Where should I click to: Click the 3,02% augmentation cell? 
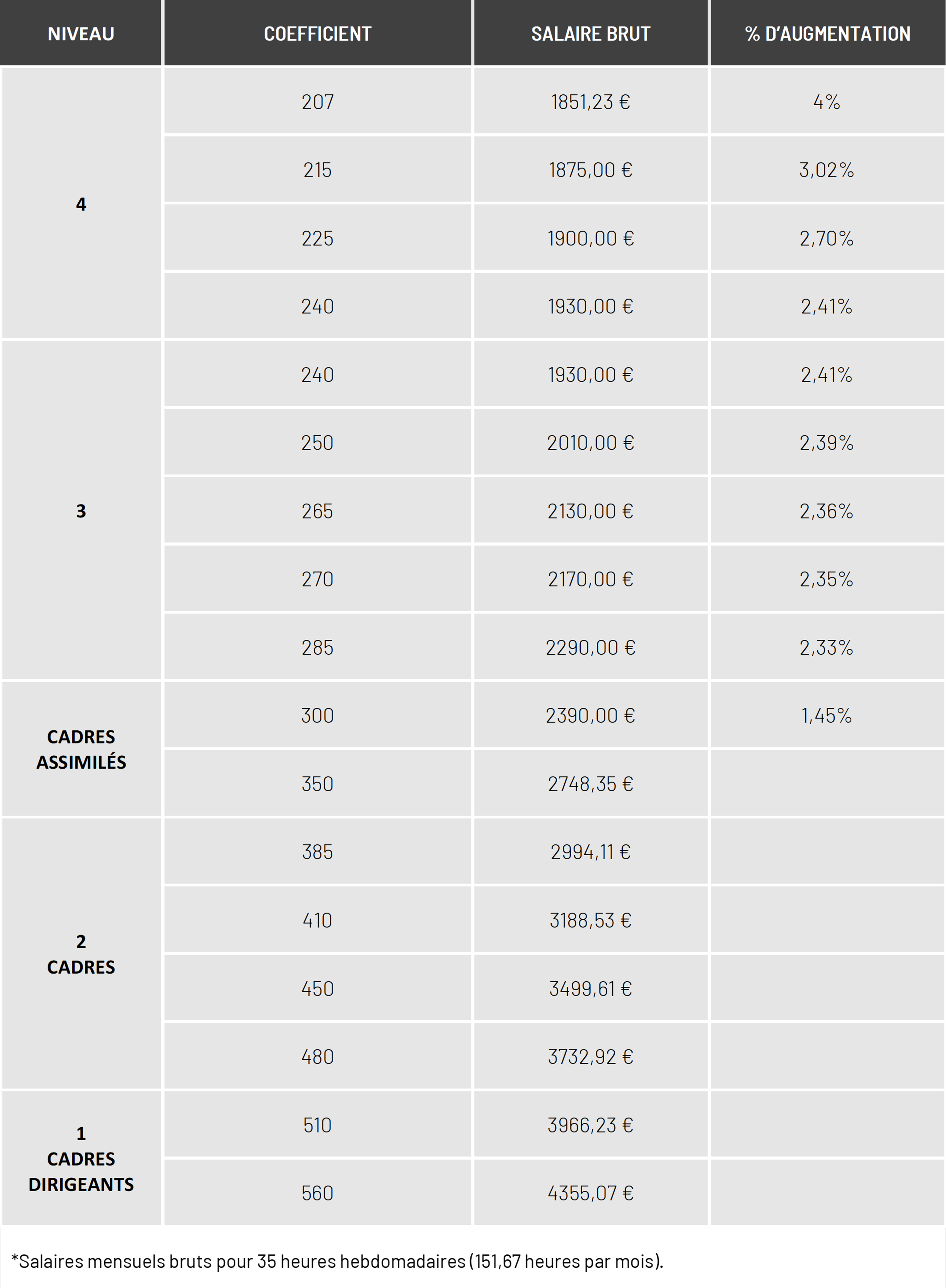click(827, 169)
